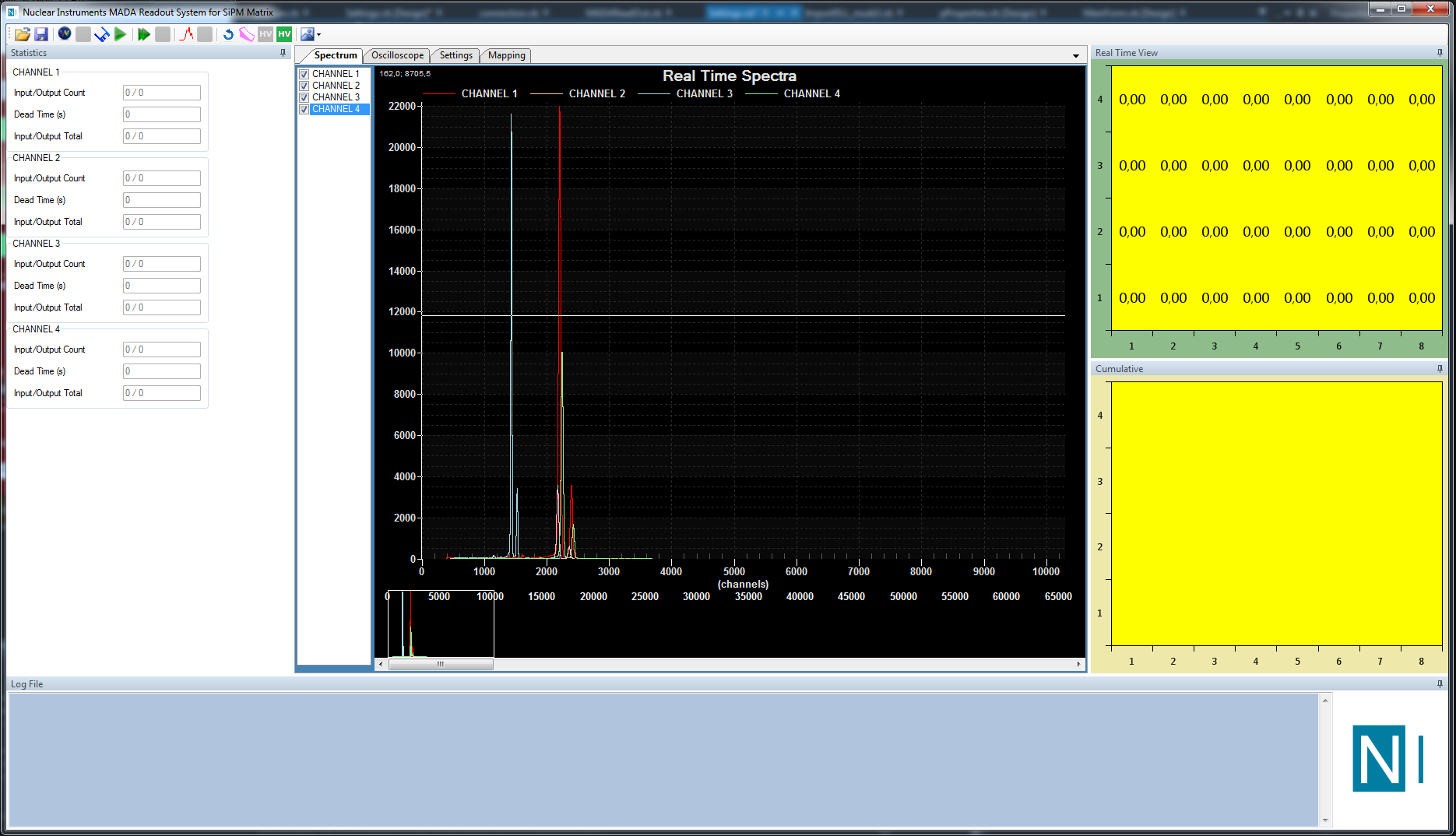Switch to the Oscilloscope tab

point(397,55)
